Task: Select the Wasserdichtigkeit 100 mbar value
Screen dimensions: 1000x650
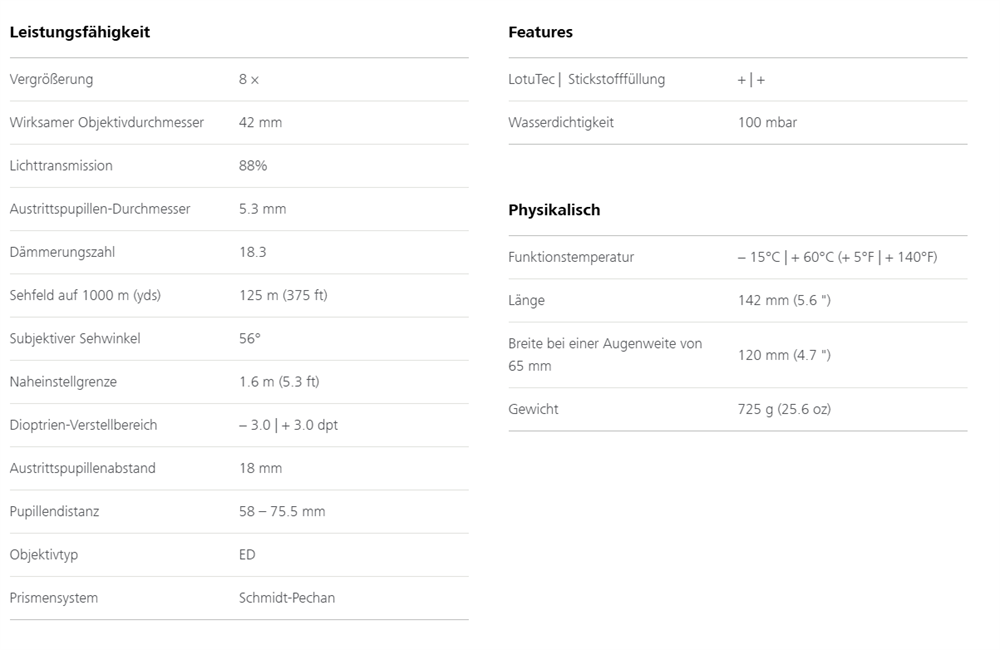Action: [767, 122]
